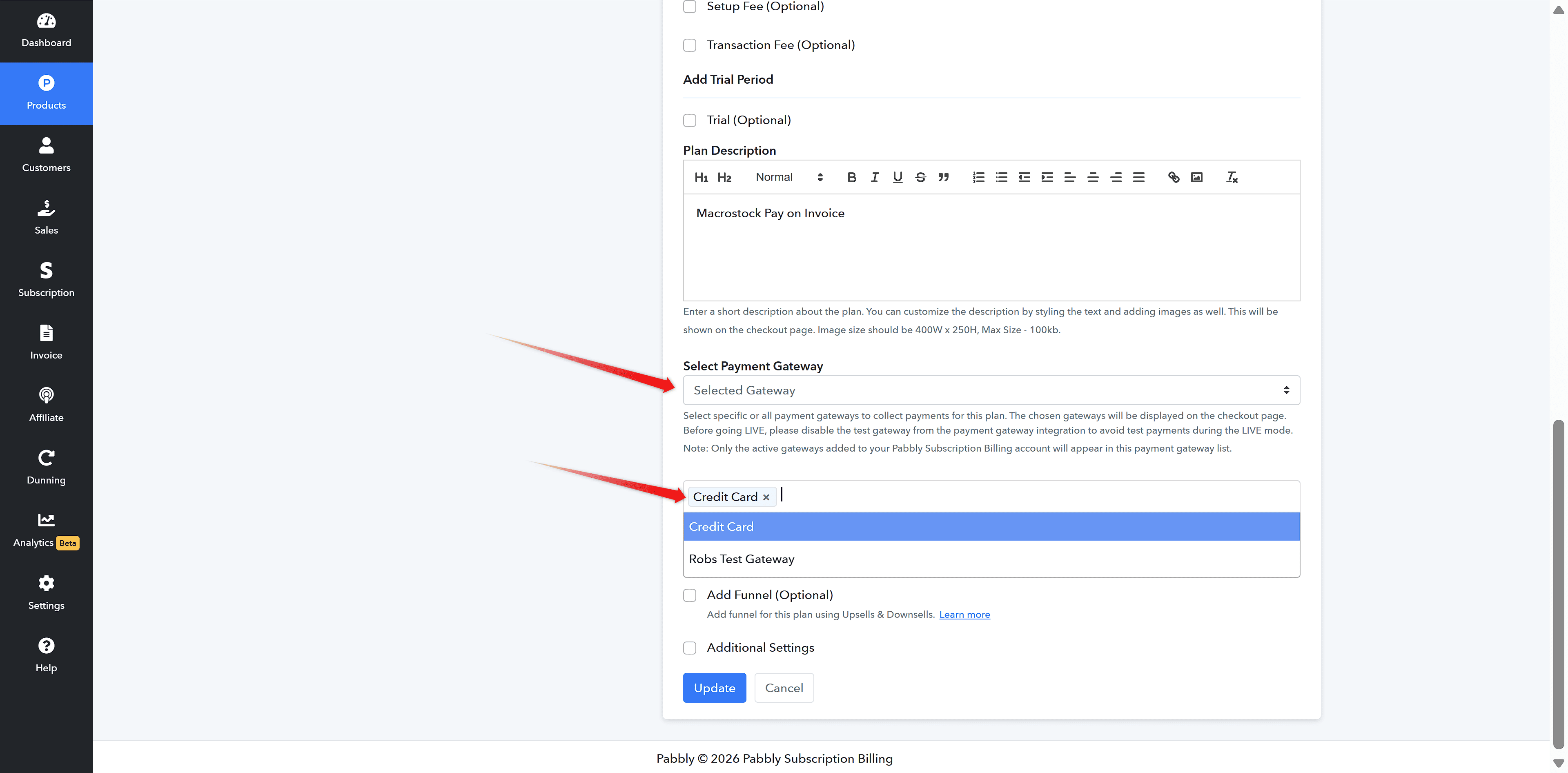
Task: Create a bulleted list
Action: pos(1001,177)
